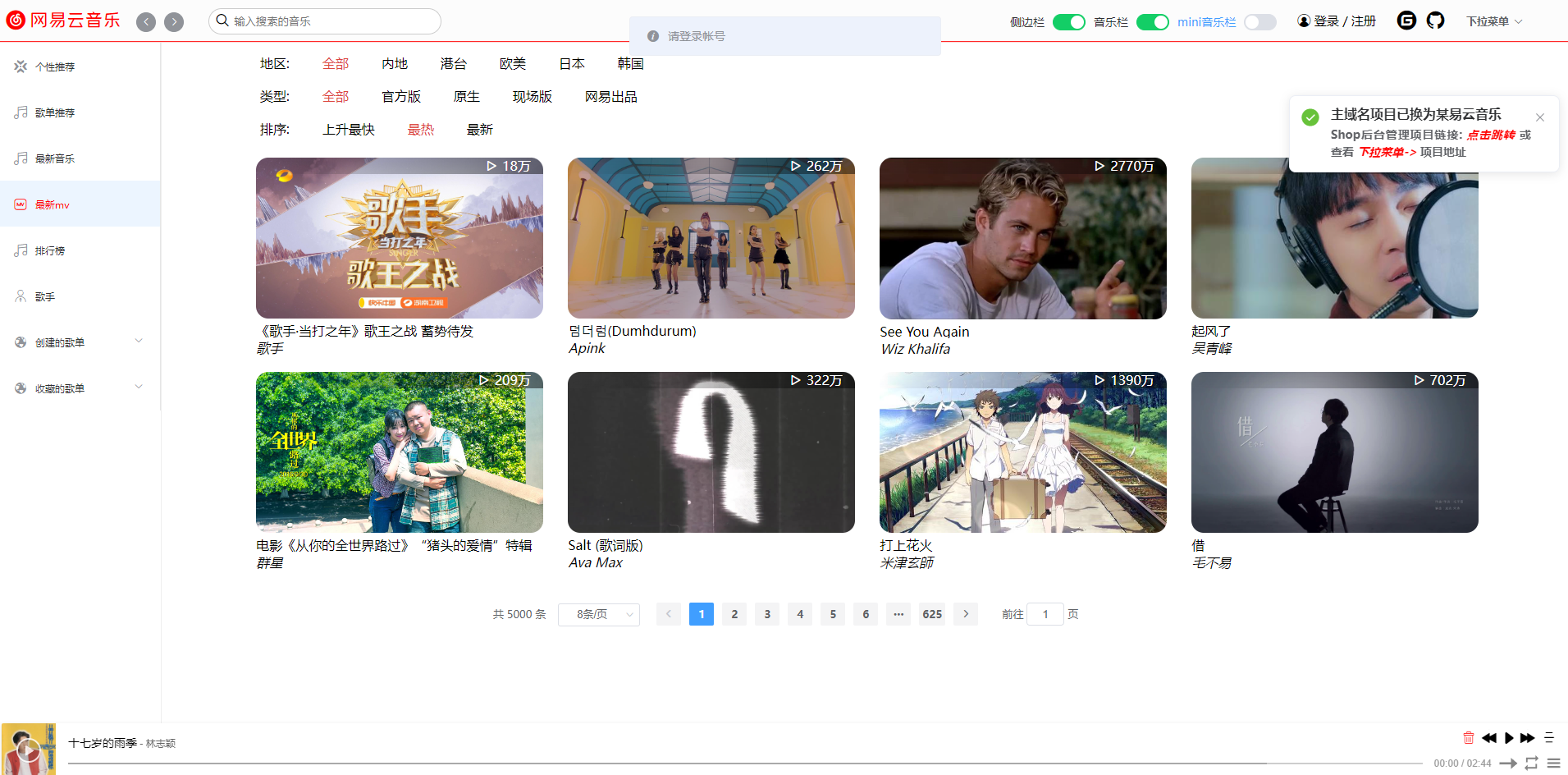Open 排行榜 in the sidebar
Viewport: 1568px width, 775px height.
(80, 250)
